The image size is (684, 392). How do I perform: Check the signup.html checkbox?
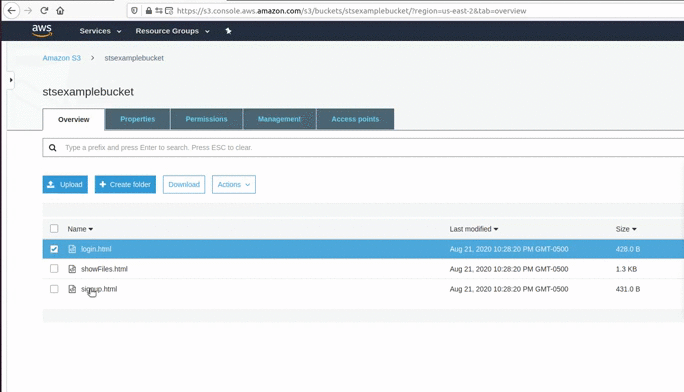tap(54, 289)
